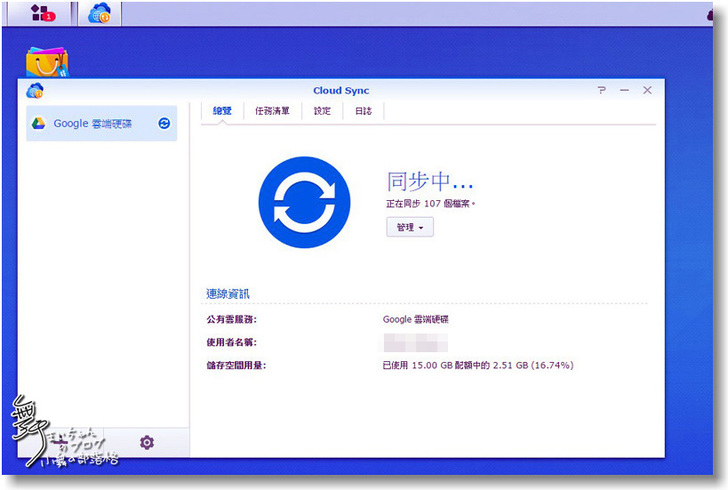Expand the 管理 dropdown button
The image size is (728, 490).
(410, 228)
